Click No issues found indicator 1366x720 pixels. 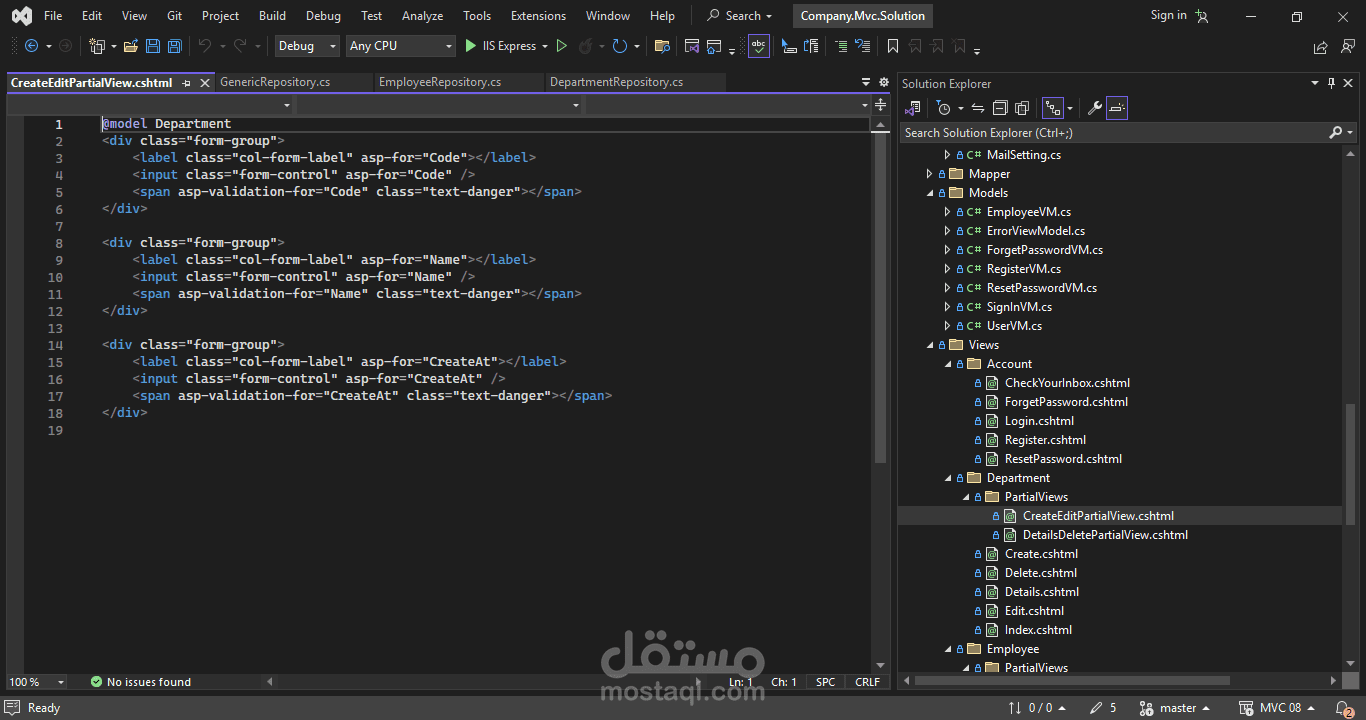tap(140, 682)
